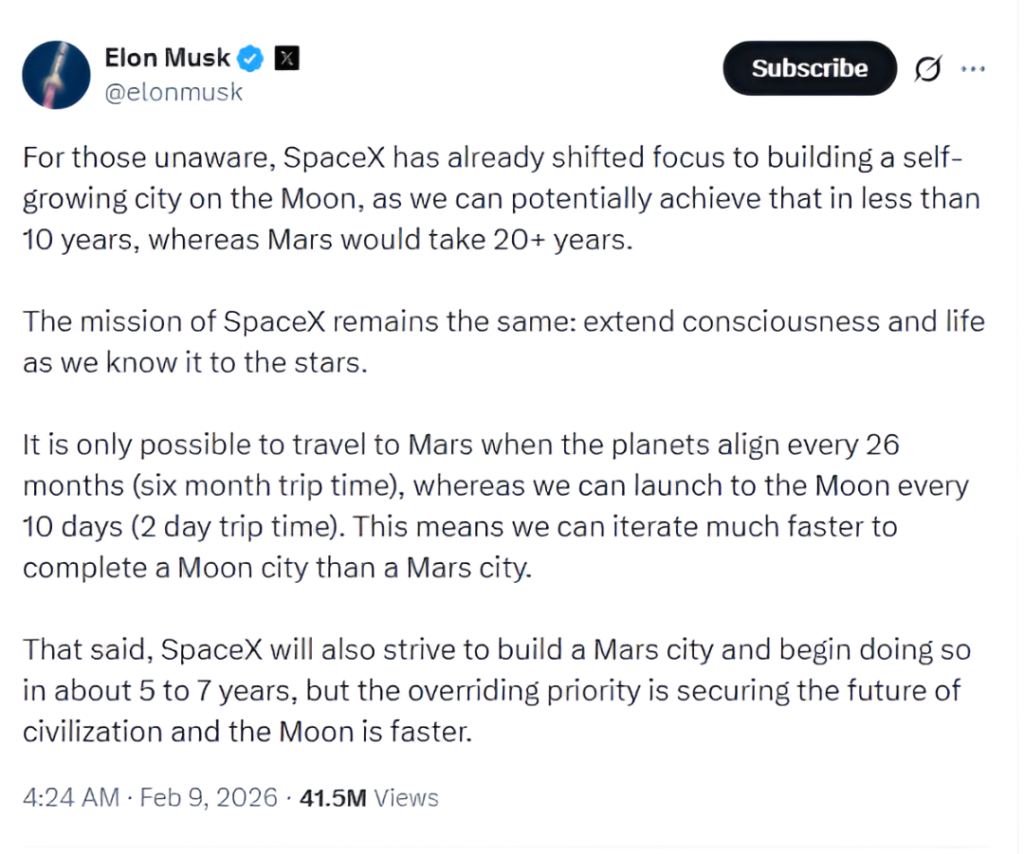
Task: Click the paragraph starting "For those unaware"
Action: (500, 200)
